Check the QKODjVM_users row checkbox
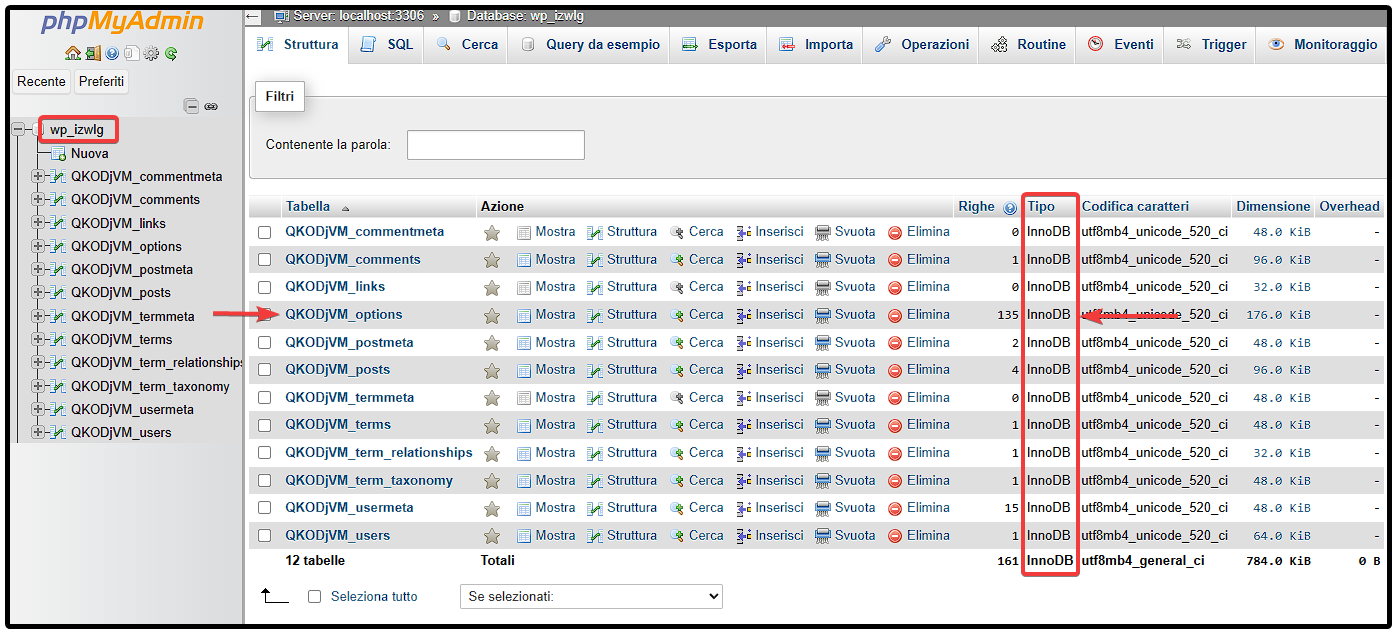Image resolution: width=1397 pixels, height=634 pixels. pos(265,536)
